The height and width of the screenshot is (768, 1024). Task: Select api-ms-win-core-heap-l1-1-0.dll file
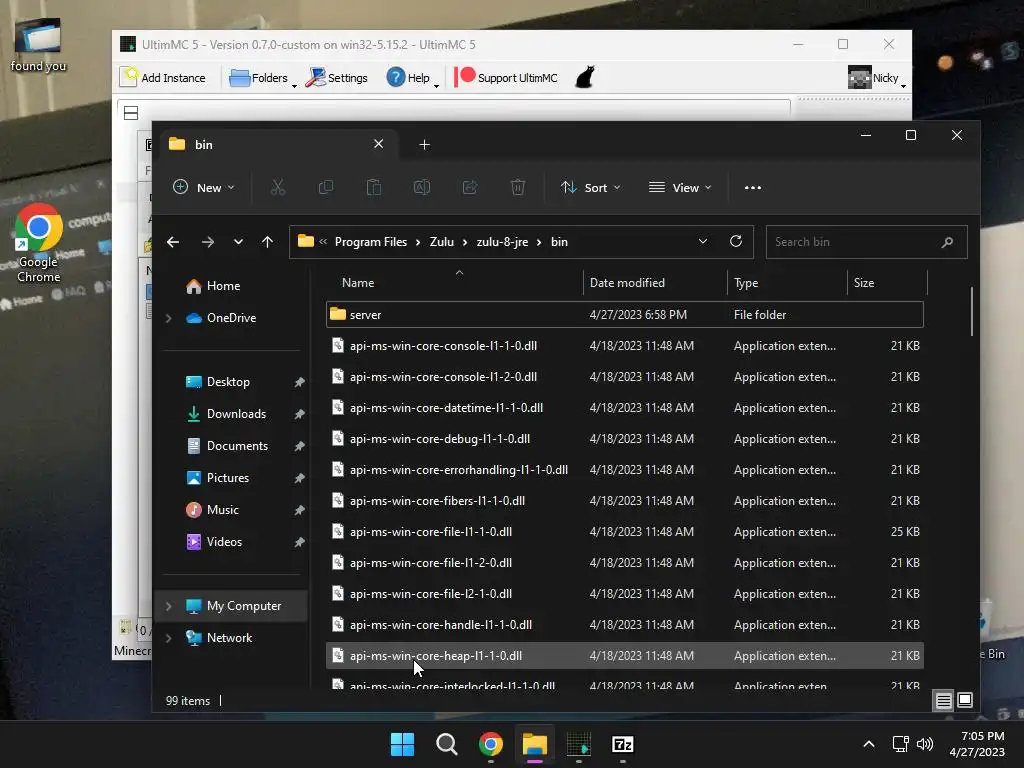pyautogui.click(x=624, y=656)
